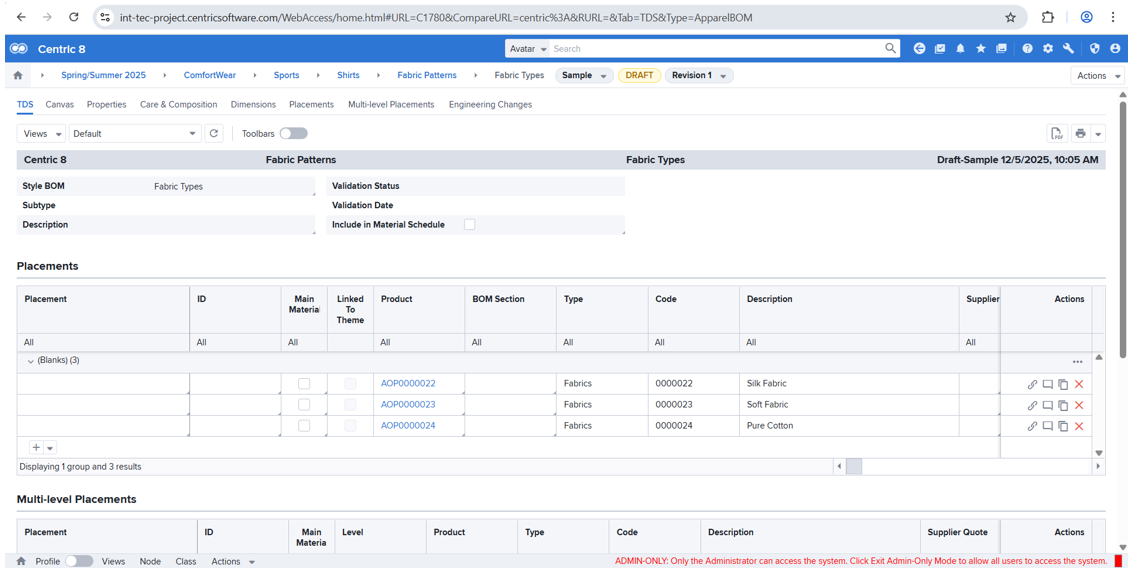This screenshot has height=577, width=1142.
Task: Go to Fabric Patterns breadcrumb
Action: tap(427, 75)
